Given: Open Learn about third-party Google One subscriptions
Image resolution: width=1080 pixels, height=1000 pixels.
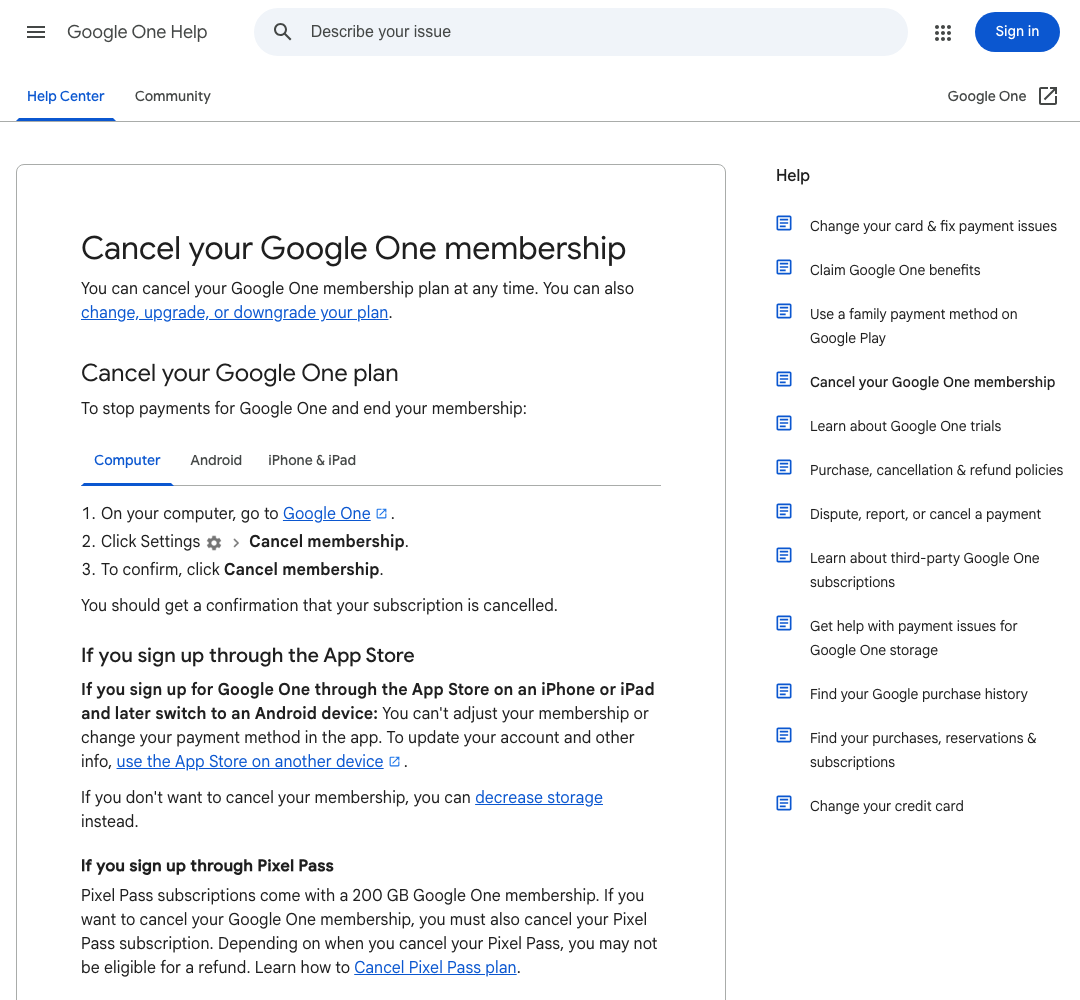Looking at the screenshot, I should pyautogui.click(x=924, y=570).
